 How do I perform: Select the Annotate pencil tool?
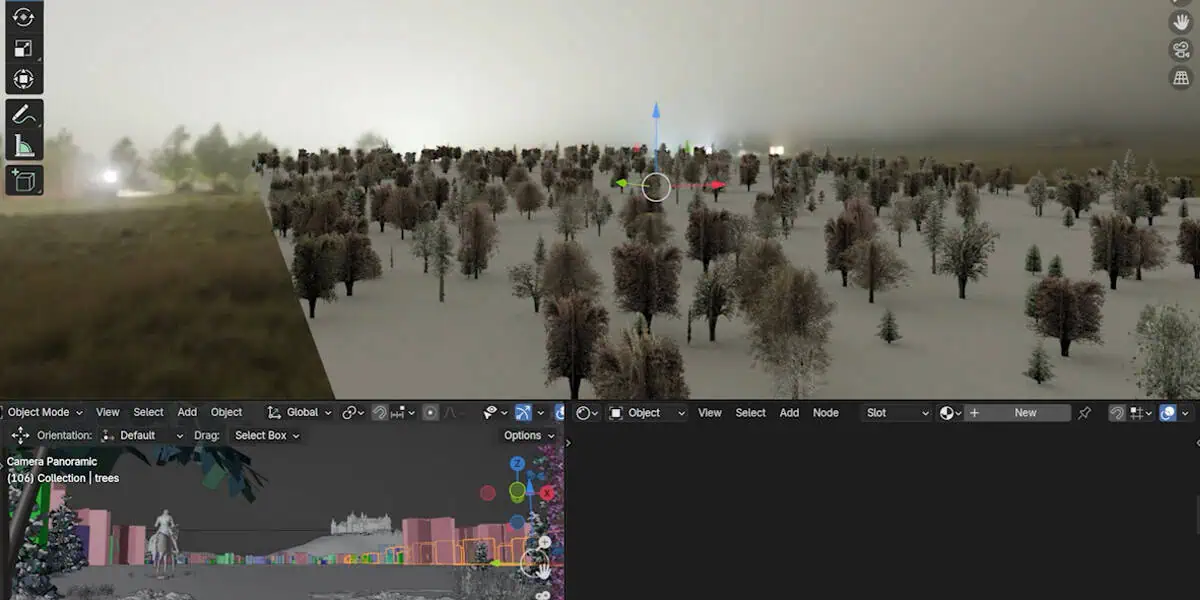(23, 114)
